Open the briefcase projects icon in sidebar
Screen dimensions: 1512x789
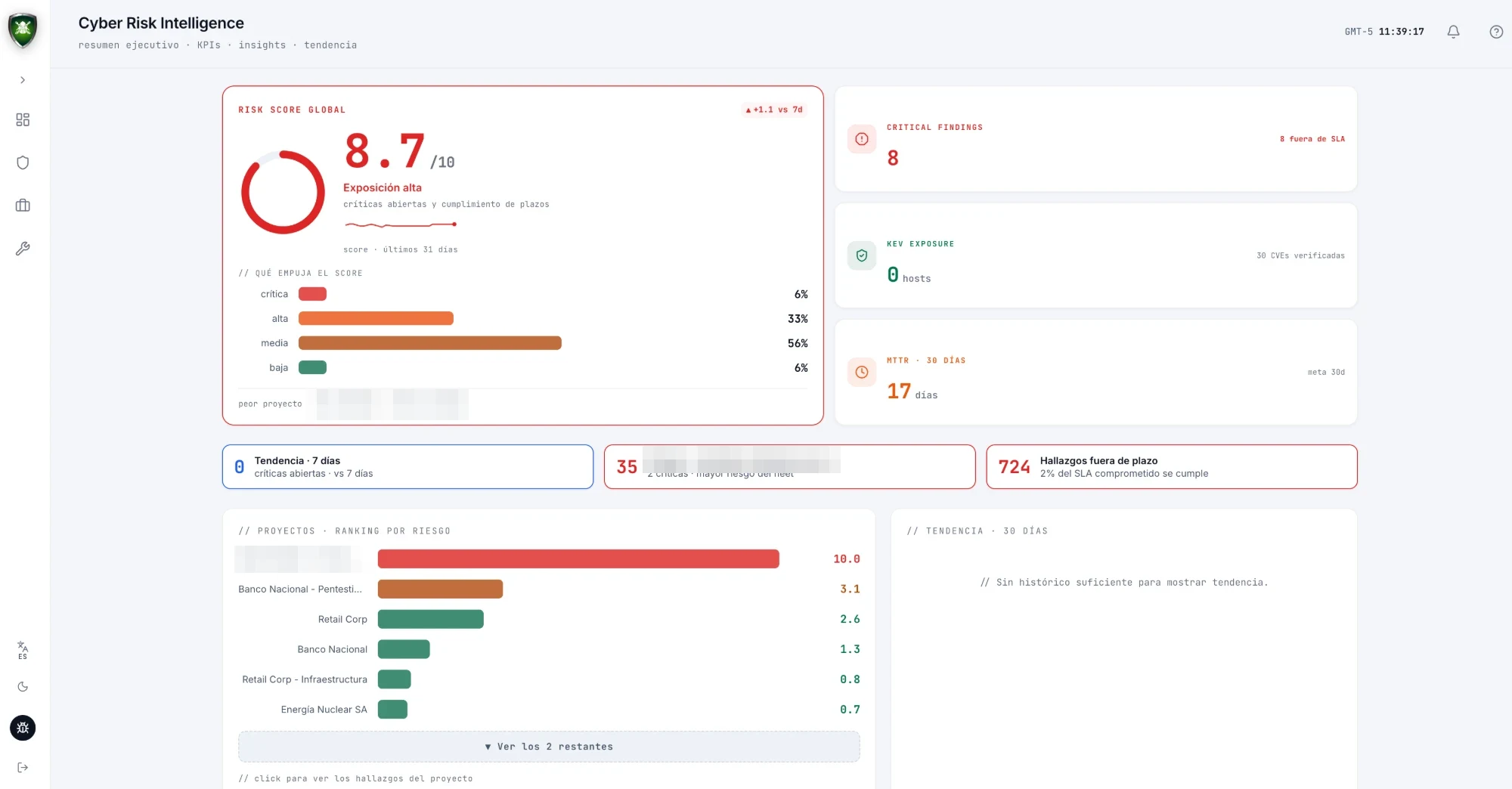(x=23, y=206)
